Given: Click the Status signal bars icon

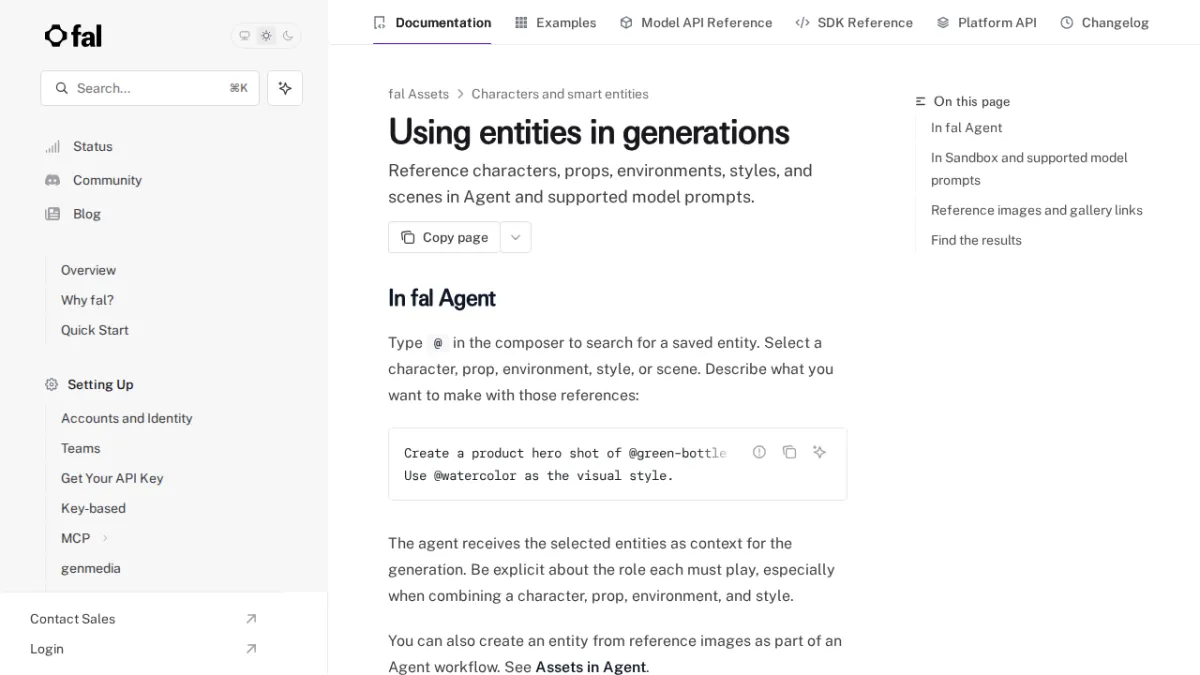Looking at the screenshot, I should click(x=52, y=146).
